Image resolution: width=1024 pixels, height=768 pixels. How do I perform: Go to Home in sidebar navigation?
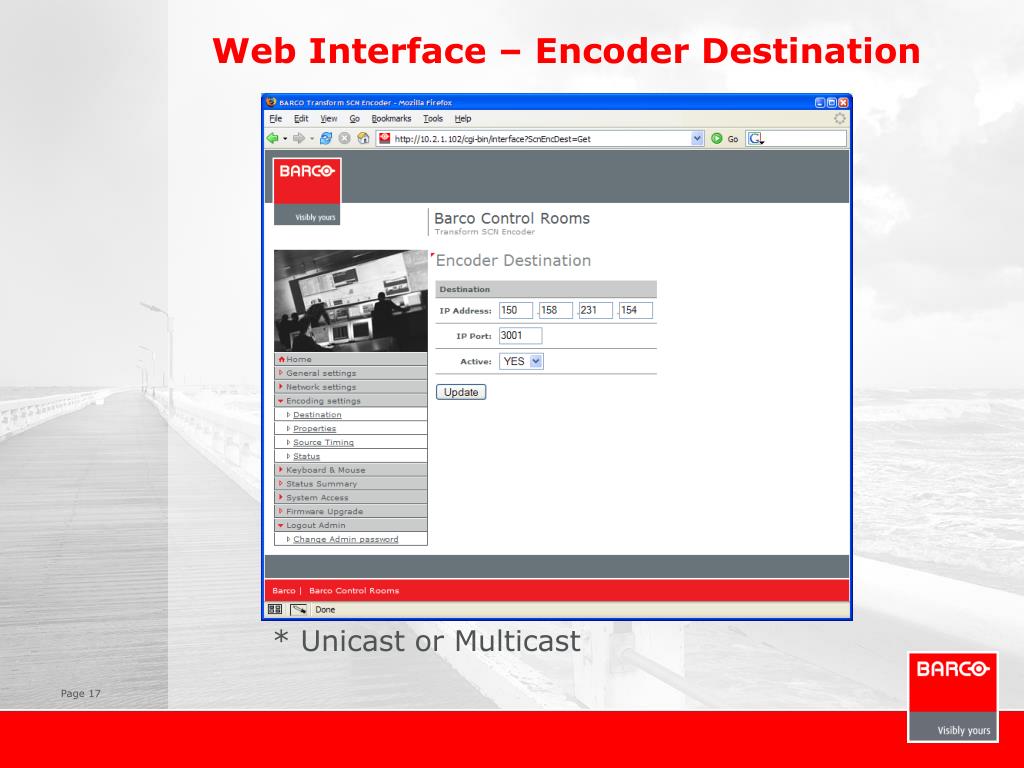click(351, 359)
